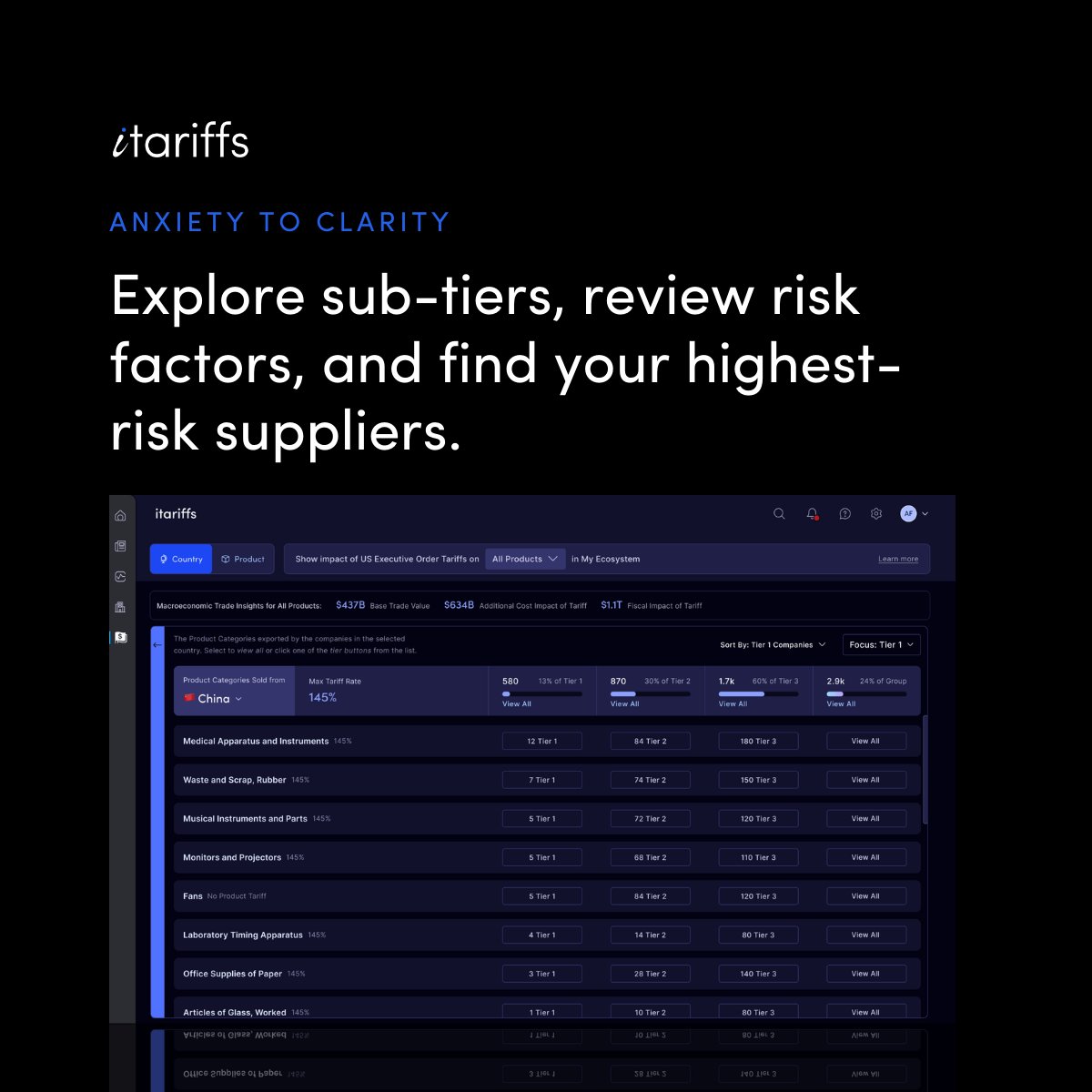1092x1092 pixels.
Task: View All for Musical Instruments and Parts
Action: 866,819
